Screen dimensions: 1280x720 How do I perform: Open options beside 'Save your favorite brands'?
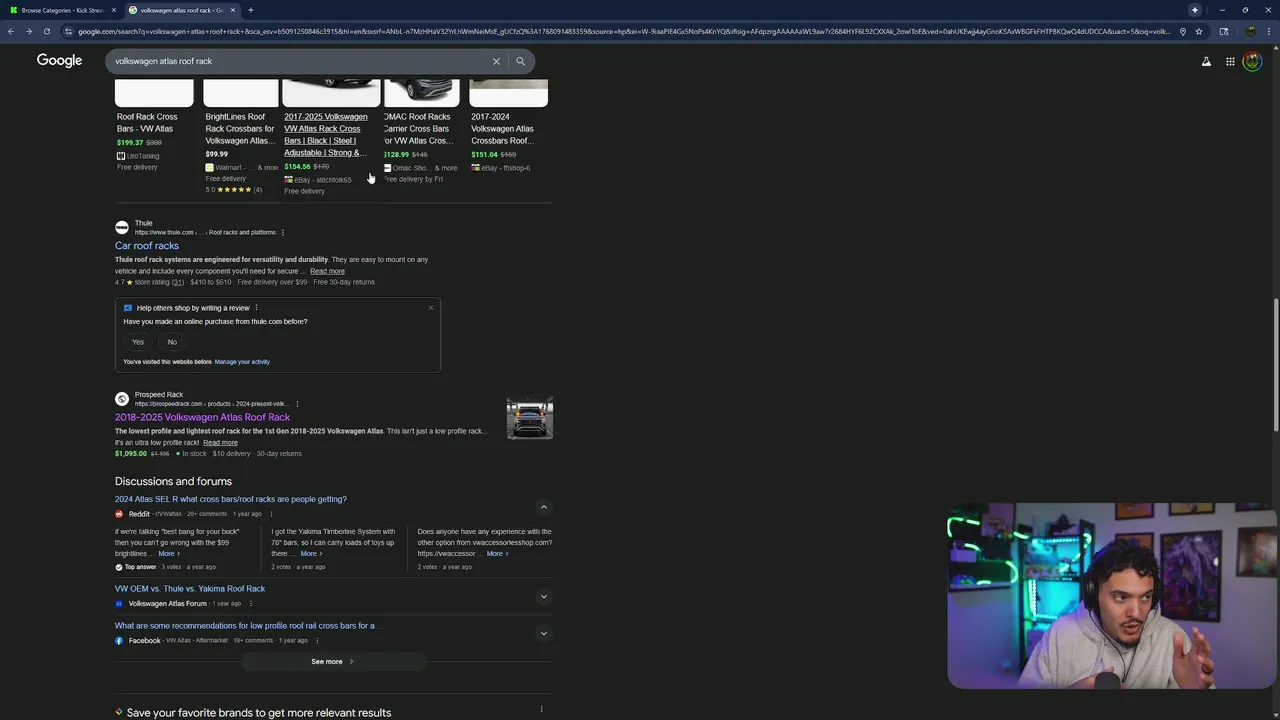(542, 710)
